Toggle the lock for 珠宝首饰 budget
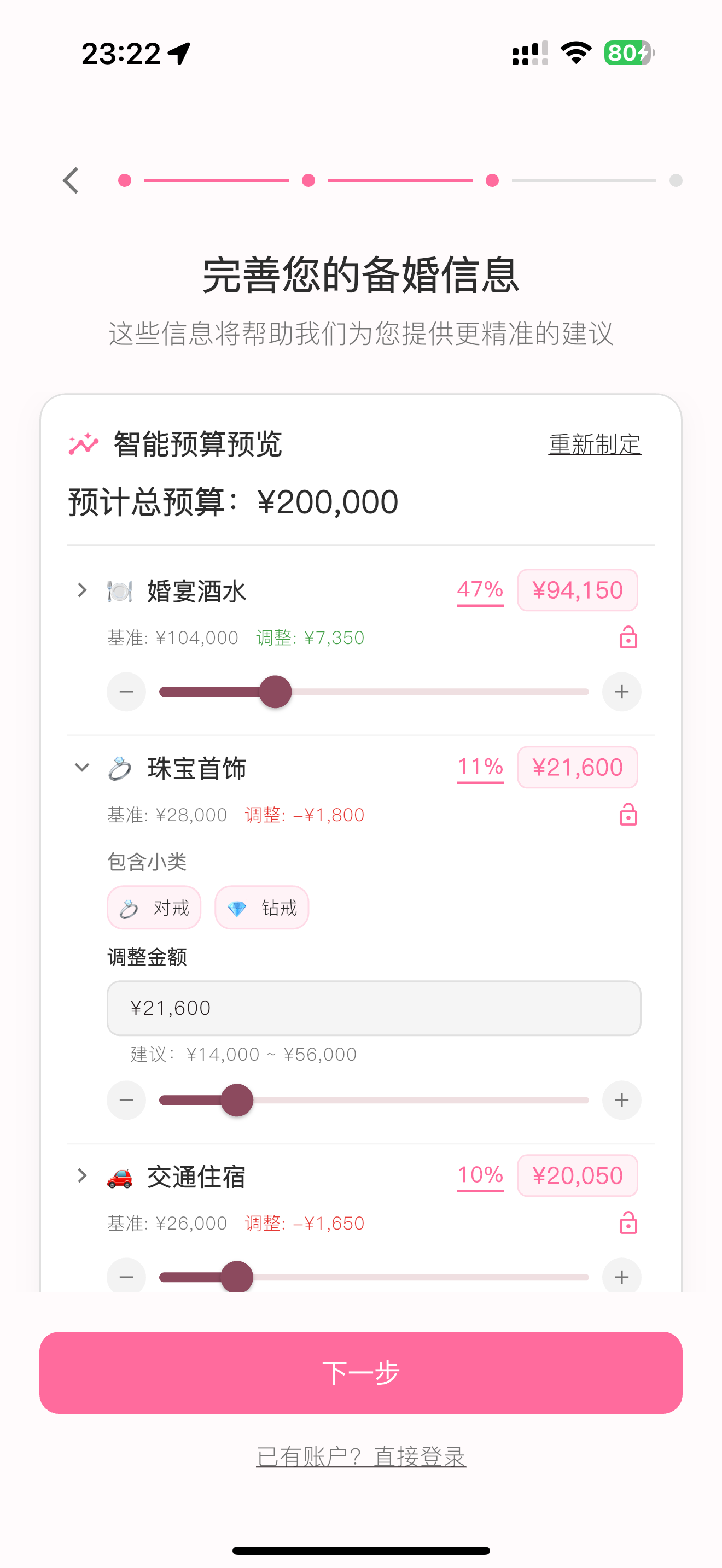The height and width of the screenshot is (1568, 722). [628, 815]
